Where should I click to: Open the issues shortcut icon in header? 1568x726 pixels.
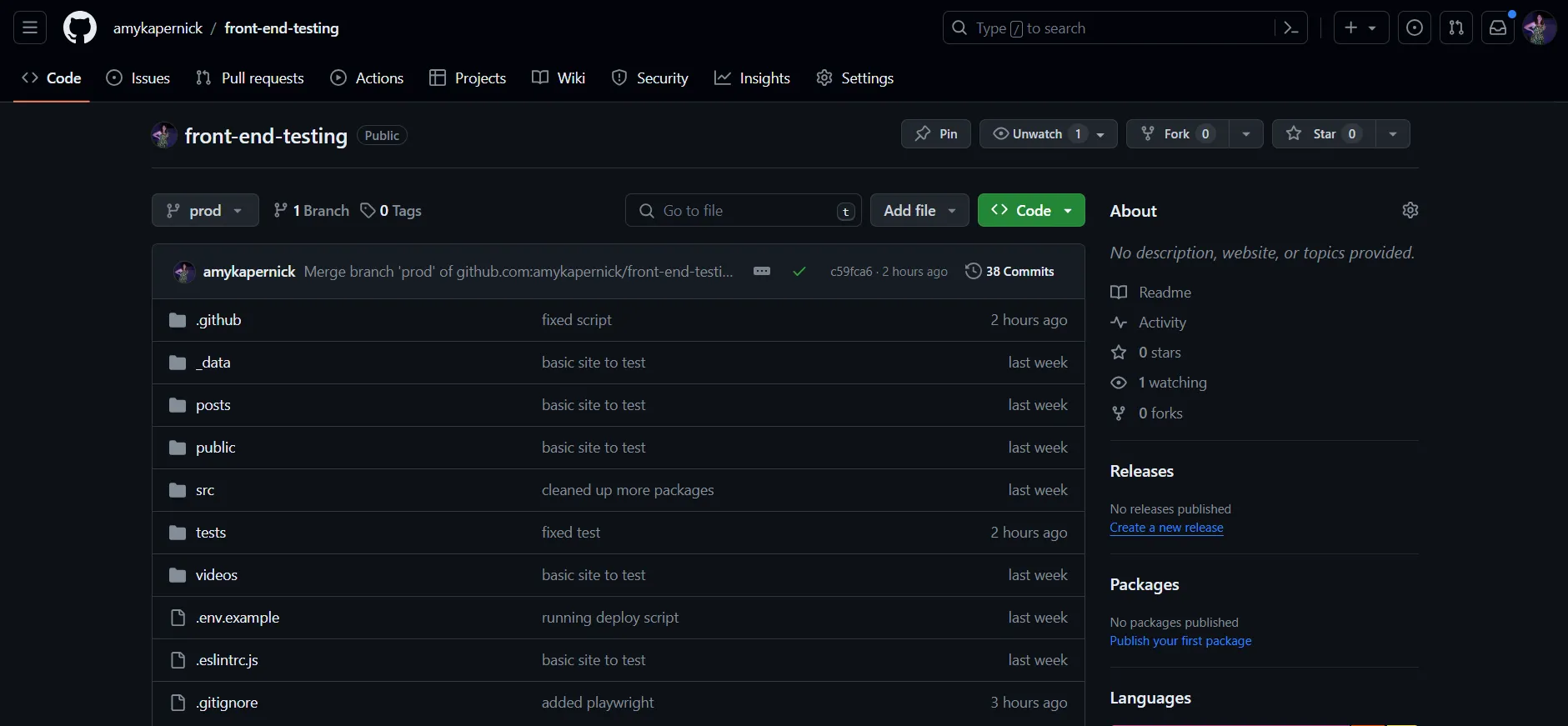pos(1414,28)
